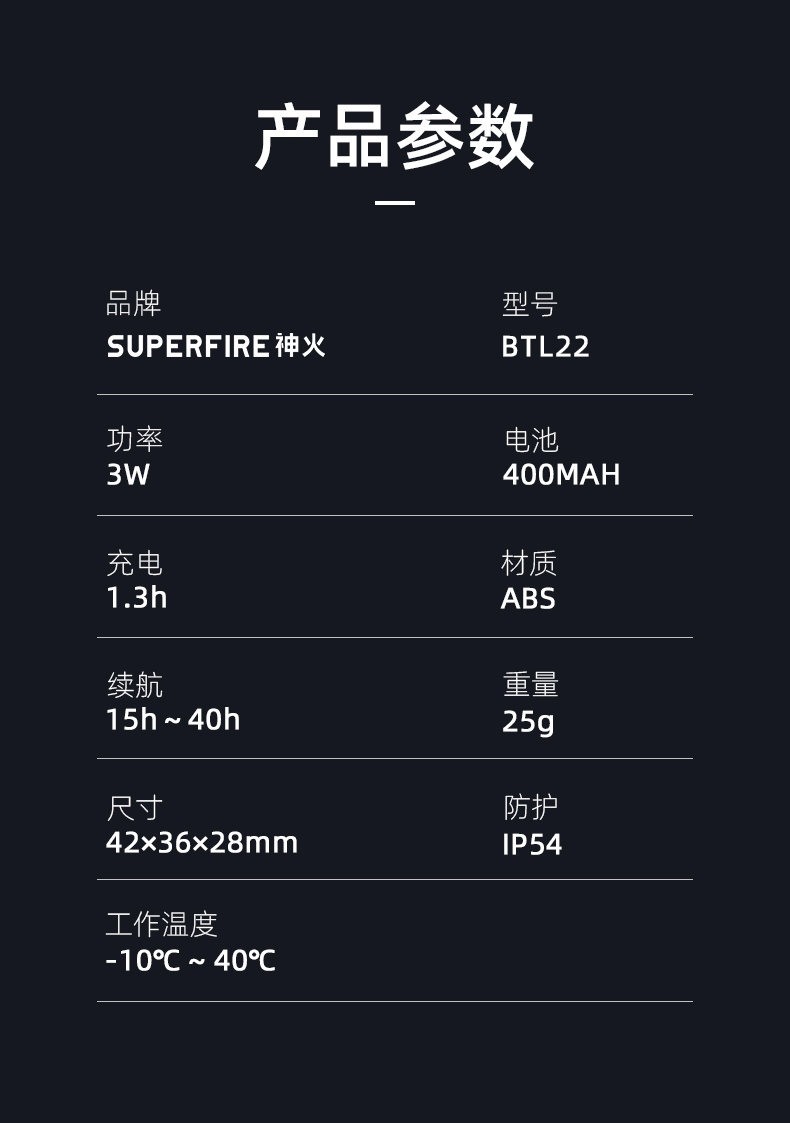This screenshot has height=1123, width=790.
Task: Click the 25g weight value
Action: (528, 721)
